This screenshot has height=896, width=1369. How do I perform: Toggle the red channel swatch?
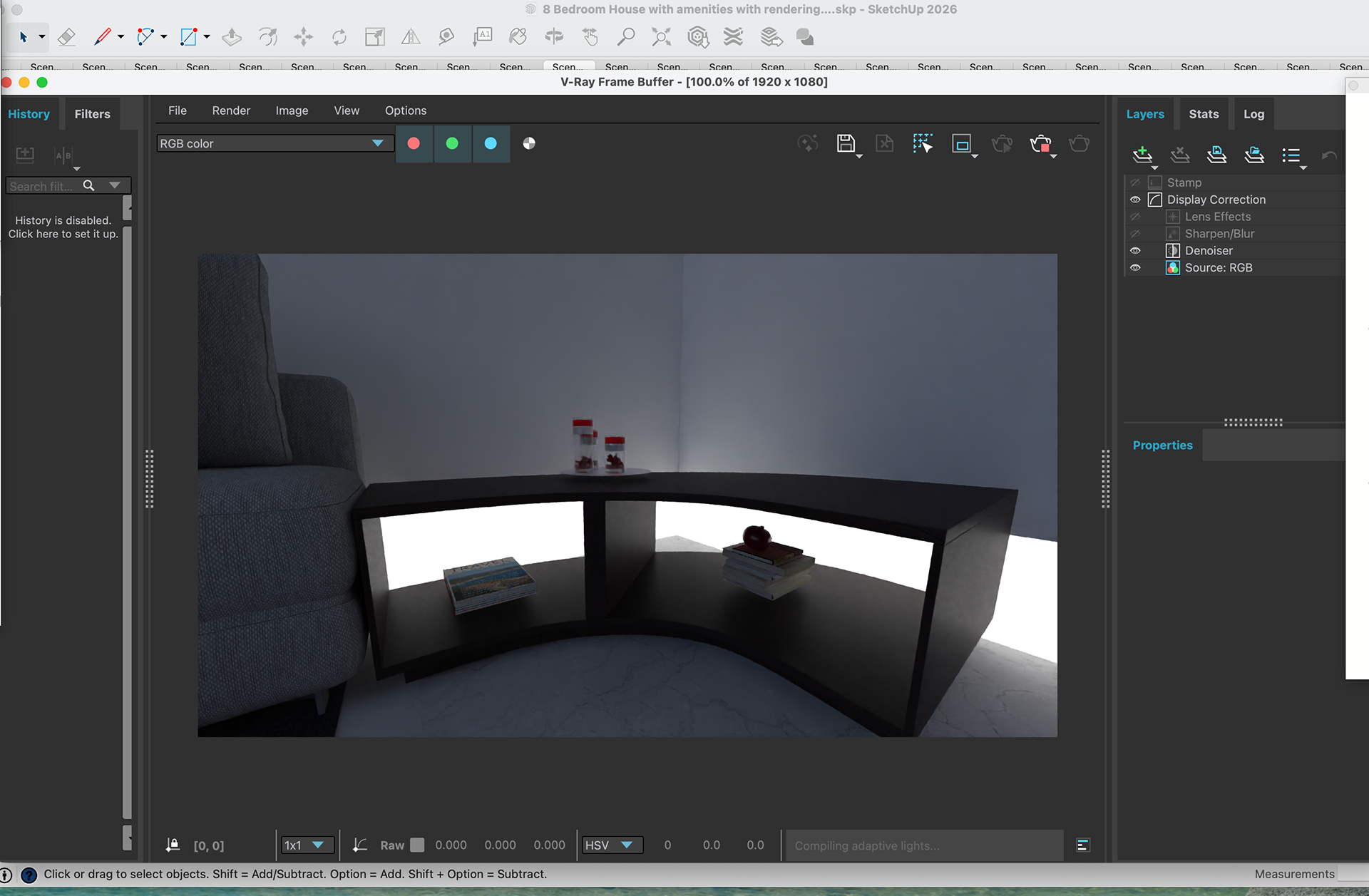[414, 143]
